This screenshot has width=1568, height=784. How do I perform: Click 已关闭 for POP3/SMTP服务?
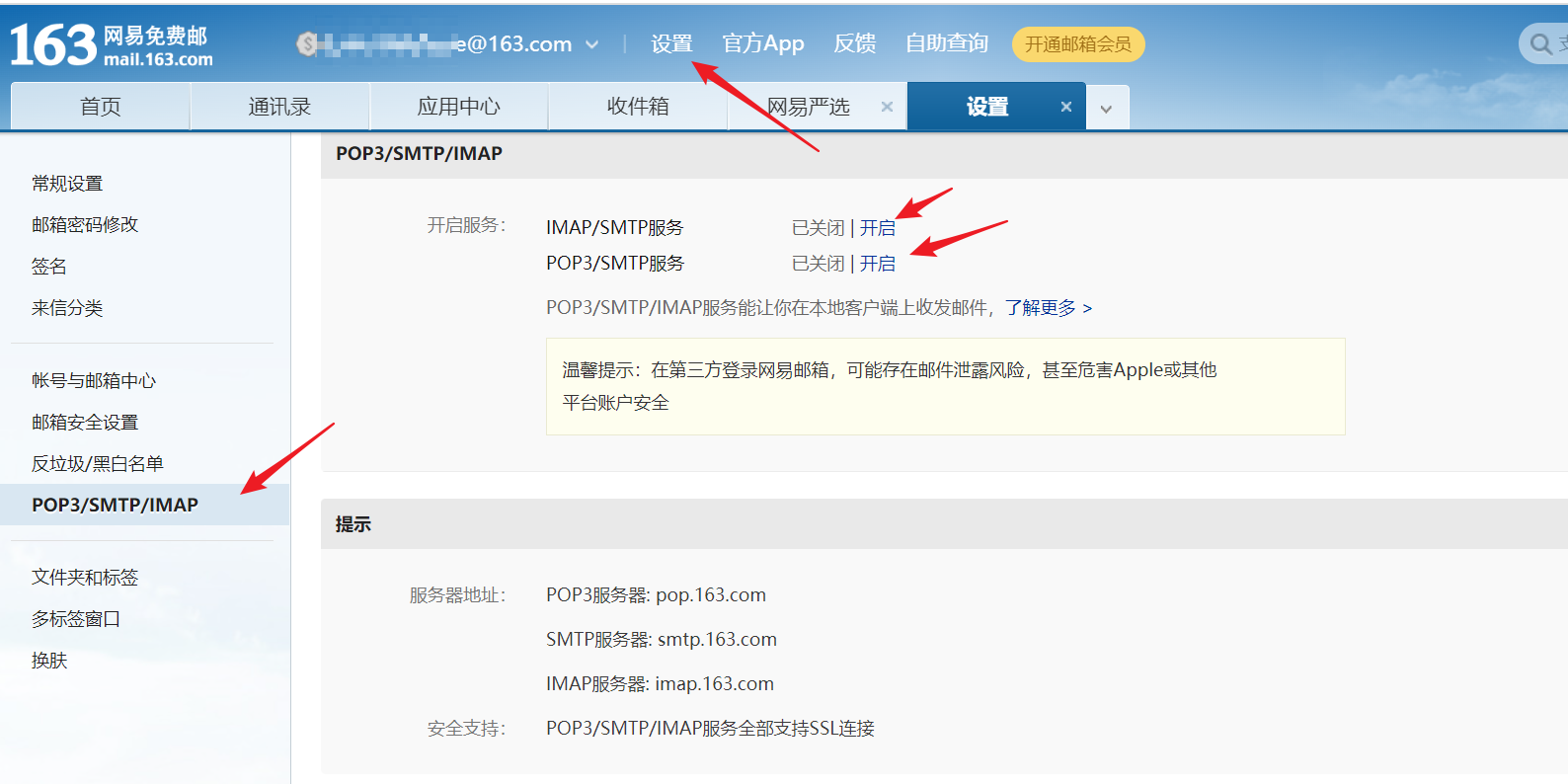(819, 264)
